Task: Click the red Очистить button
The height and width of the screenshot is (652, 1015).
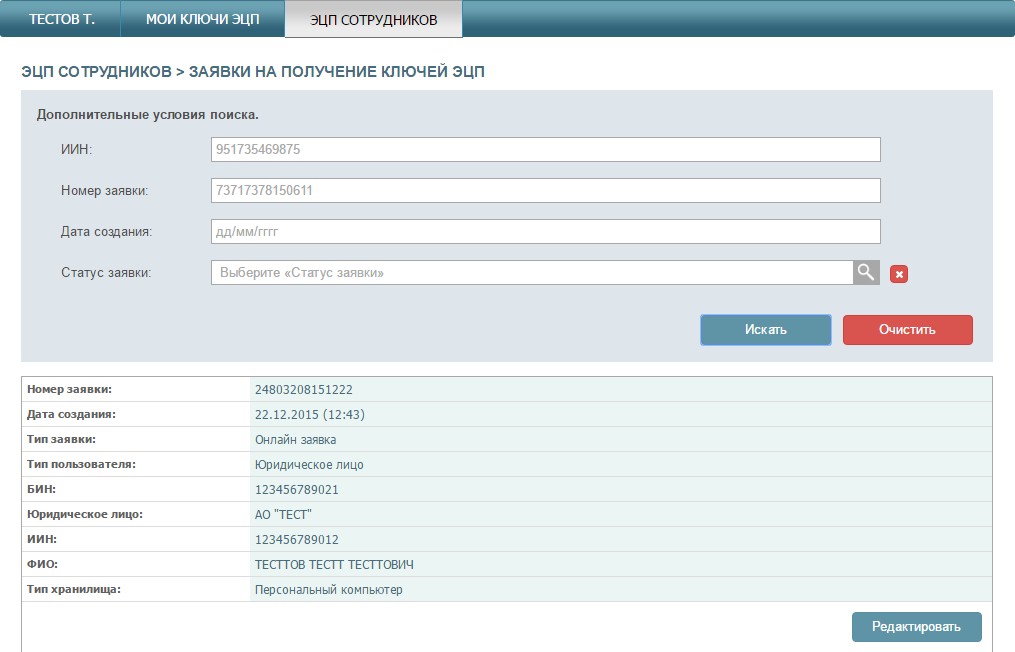Action: pos(907,330)
